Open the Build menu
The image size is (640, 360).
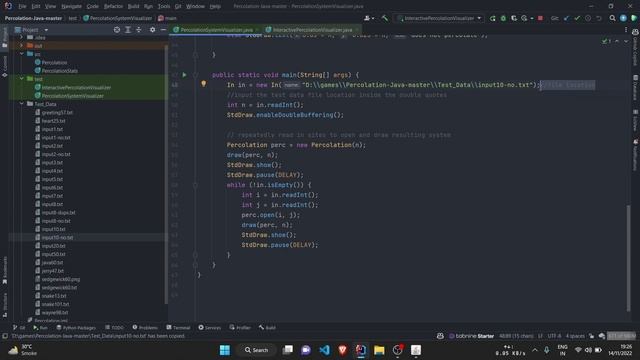[133, 6]
